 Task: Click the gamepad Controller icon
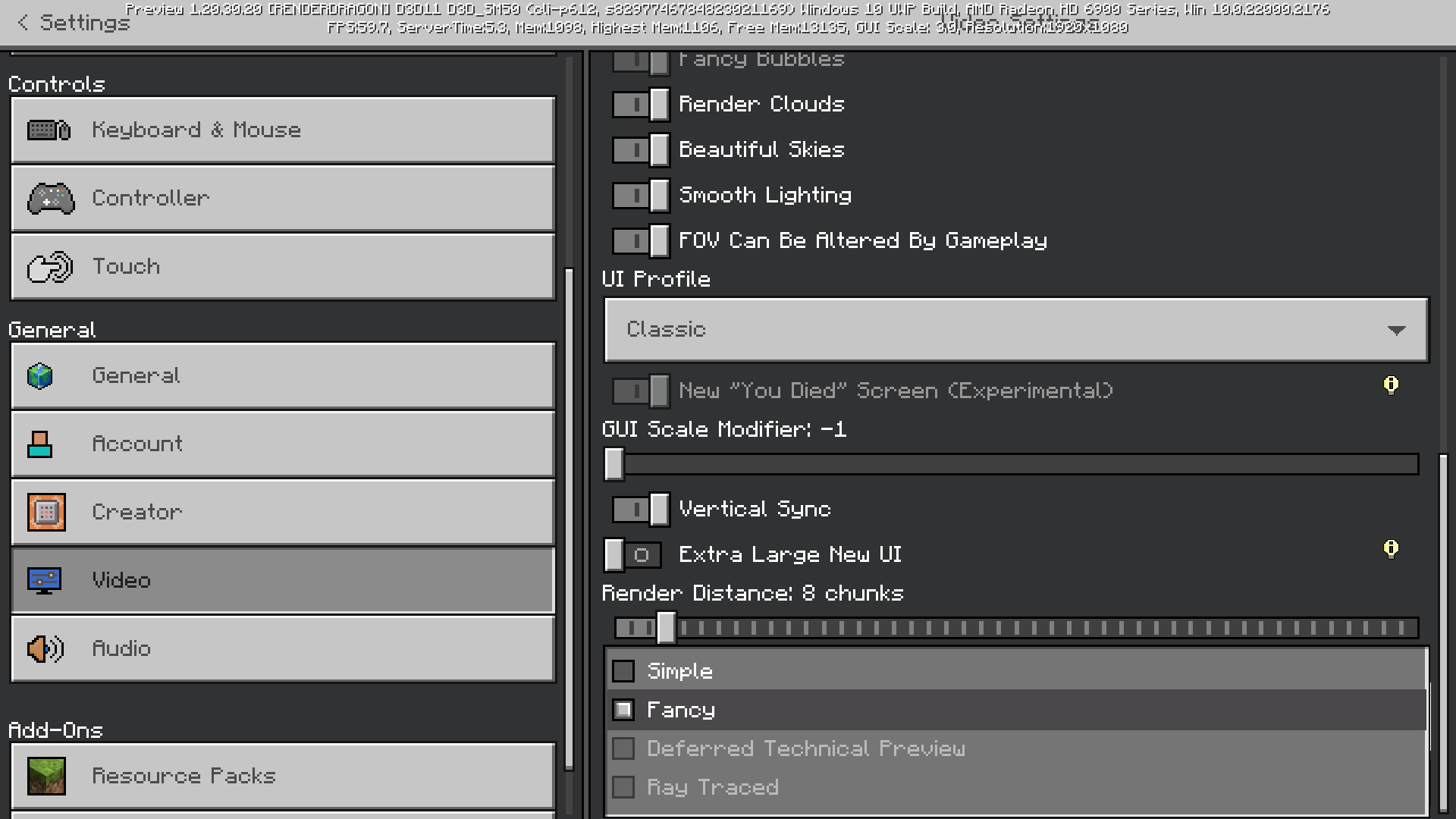[51, 199]
